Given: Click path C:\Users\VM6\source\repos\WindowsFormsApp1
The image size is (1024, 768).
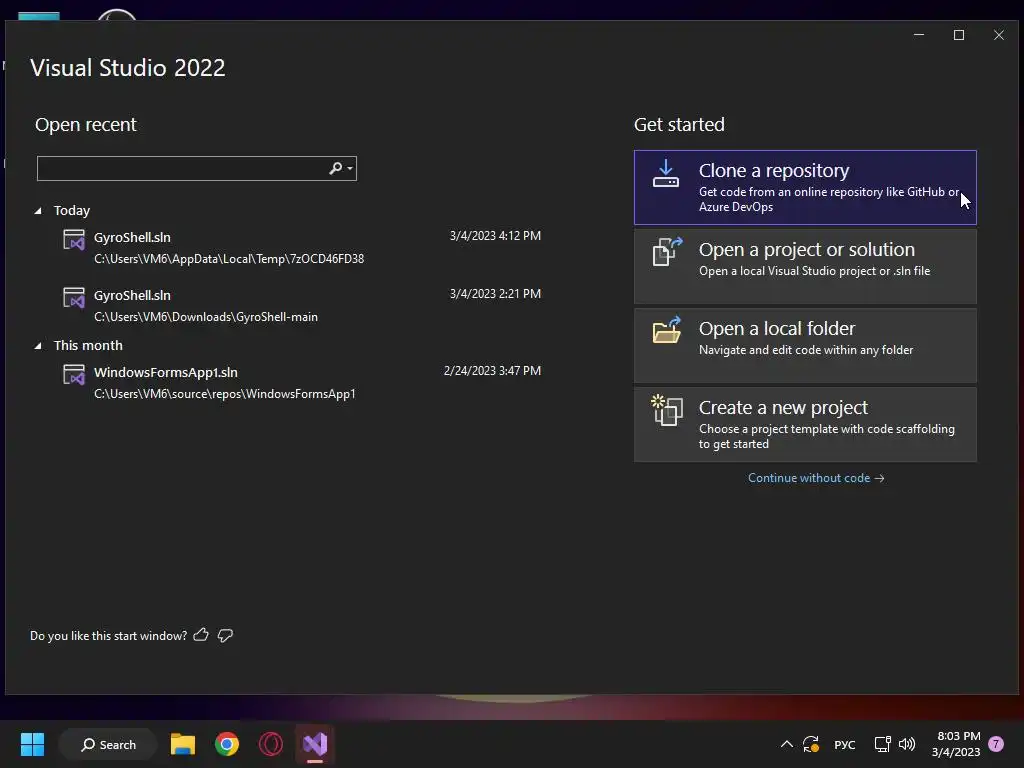Looking at the screenshot, I should 225,394.
